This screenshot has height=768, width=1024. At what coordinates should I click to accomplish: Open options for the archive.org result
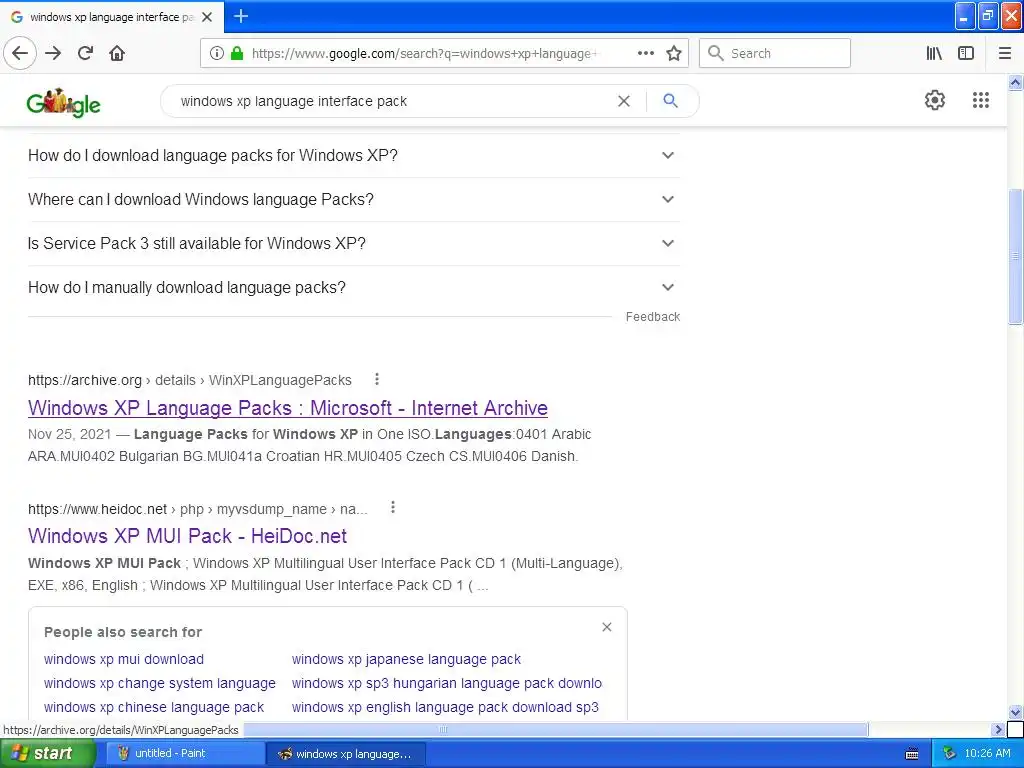377,379
